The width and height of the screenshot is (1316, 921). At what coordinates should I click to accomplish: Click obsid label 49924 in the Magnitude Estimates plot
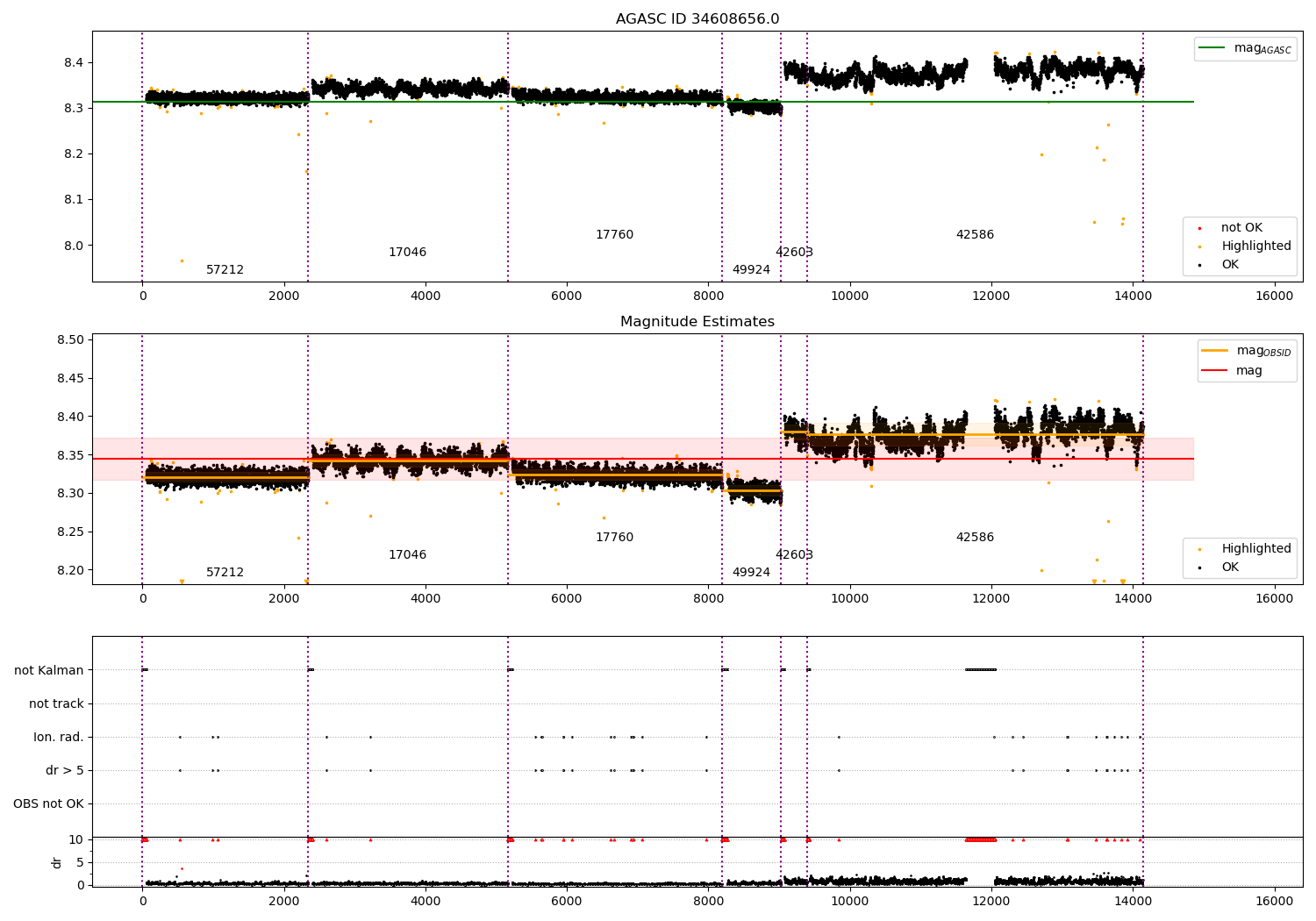point(751,573)
